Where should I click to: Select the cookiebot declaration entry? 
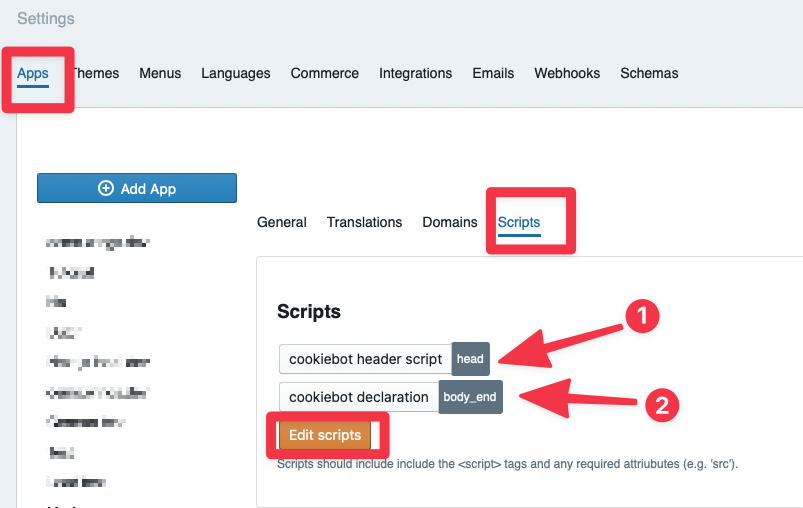pos(358,397)
